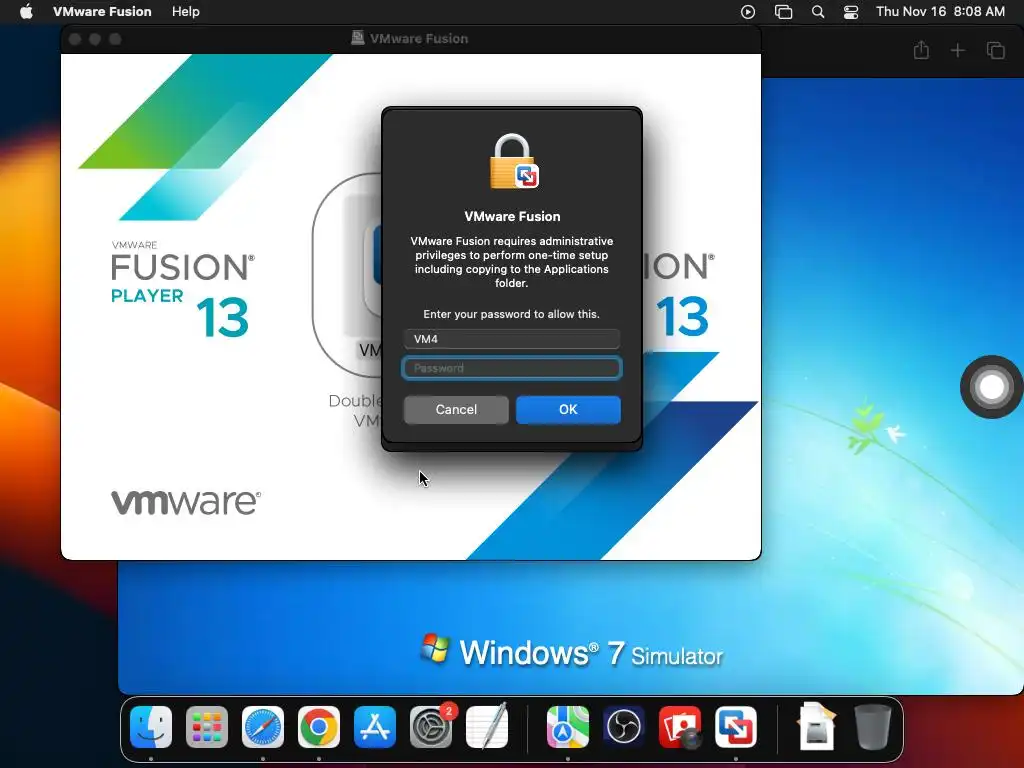This screenshot has width=1024, height=768.
Task: Open System Settings from the Dock
Action: click(x=431, y=726)
